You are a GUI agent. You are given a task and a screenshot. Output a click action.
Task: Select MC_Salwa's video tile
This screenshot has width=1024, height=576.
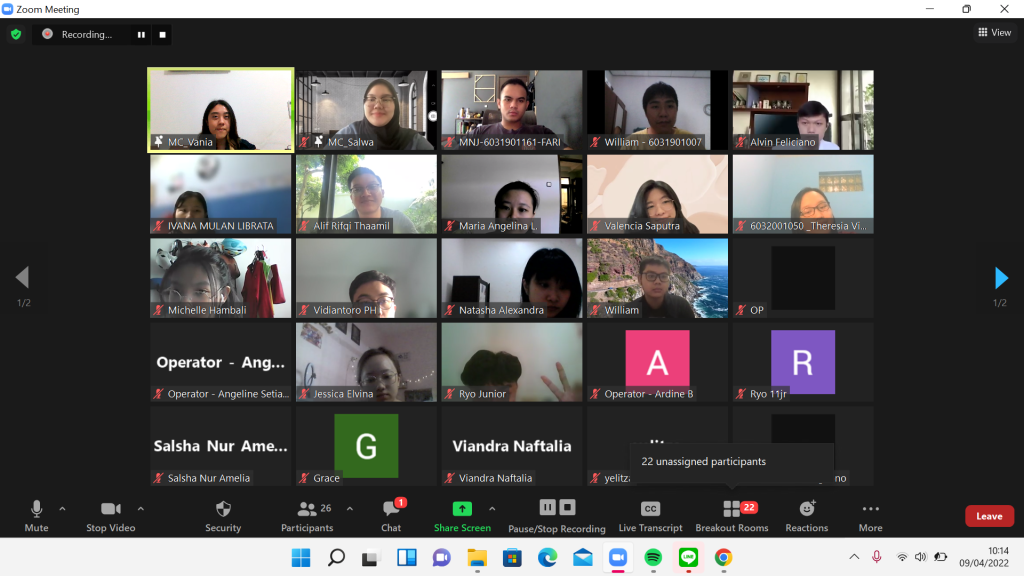[x=366, y=109]
